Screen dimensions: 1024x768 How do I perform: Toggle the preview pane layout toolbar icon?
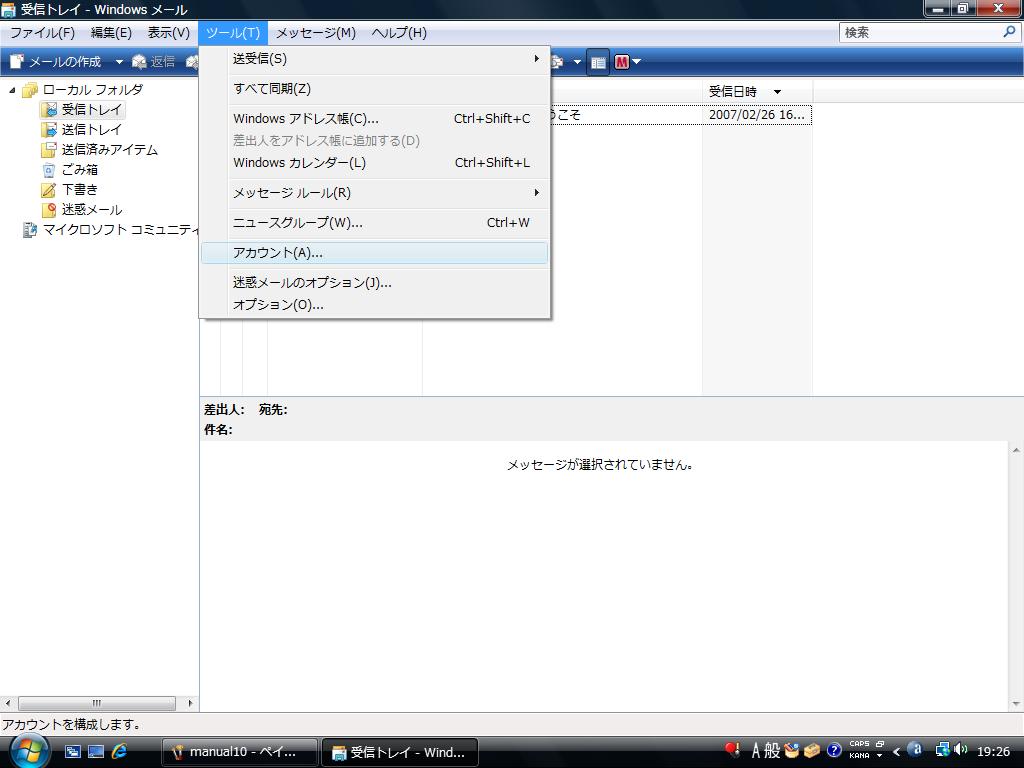(598, 62)
